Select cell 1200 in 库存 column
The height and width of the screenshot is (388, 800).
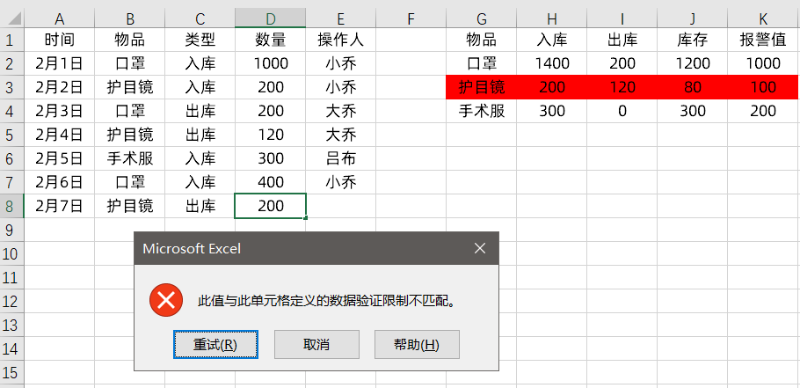[692, 63]
